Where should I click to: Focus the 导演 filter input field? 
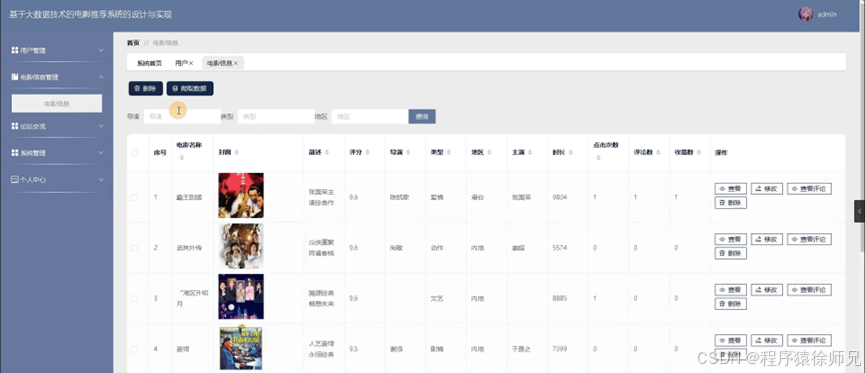pyautogui.click(x=182, y=116)
